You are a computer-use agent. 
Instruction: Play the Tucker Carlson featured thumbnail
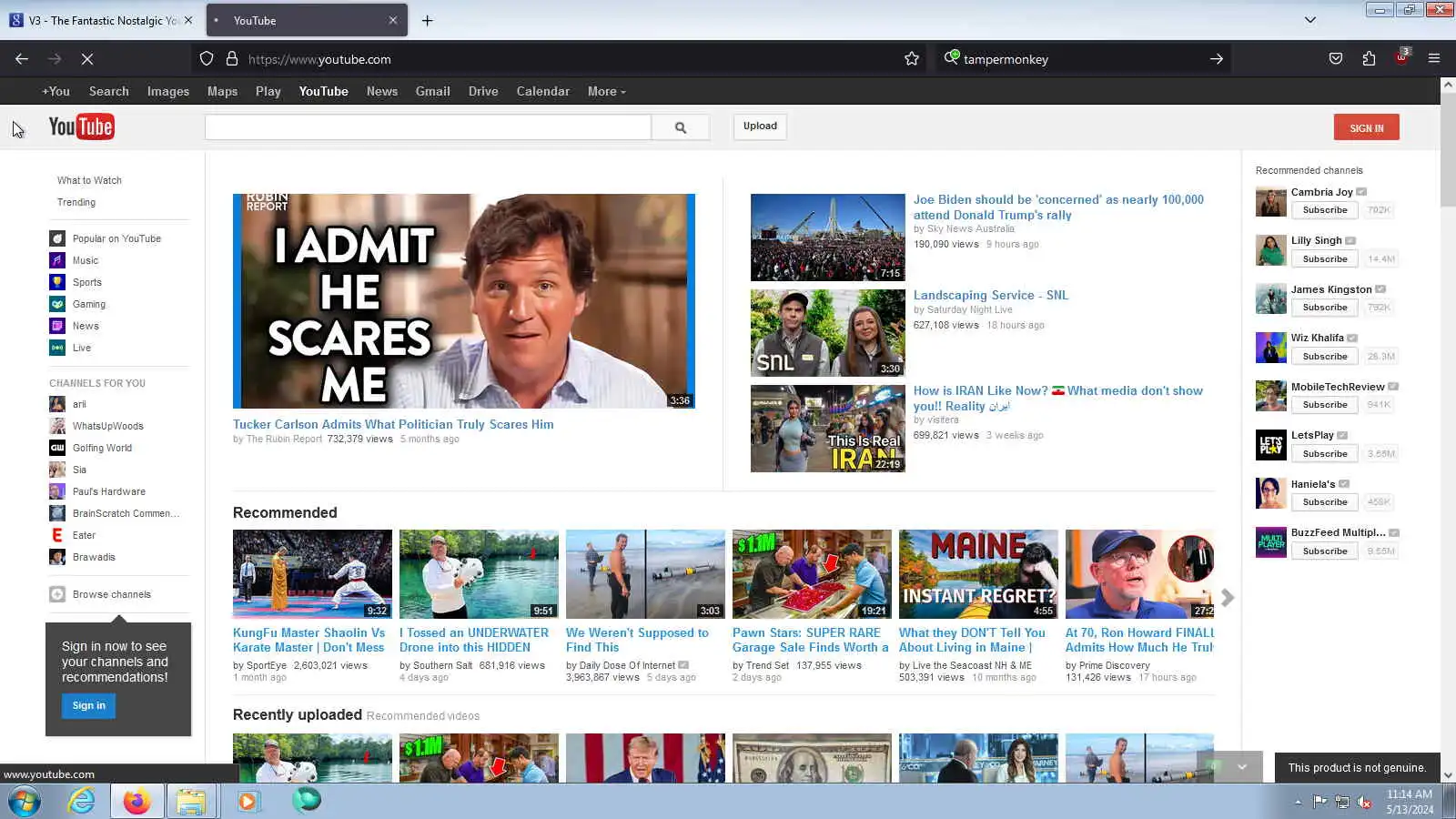click(x=464, y=301)
